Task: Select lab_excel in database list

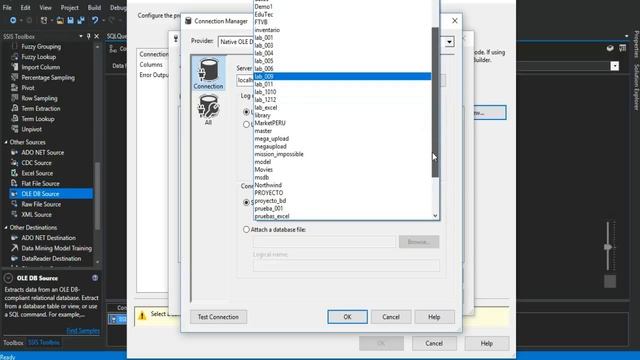Action: [x=342, y=107]
